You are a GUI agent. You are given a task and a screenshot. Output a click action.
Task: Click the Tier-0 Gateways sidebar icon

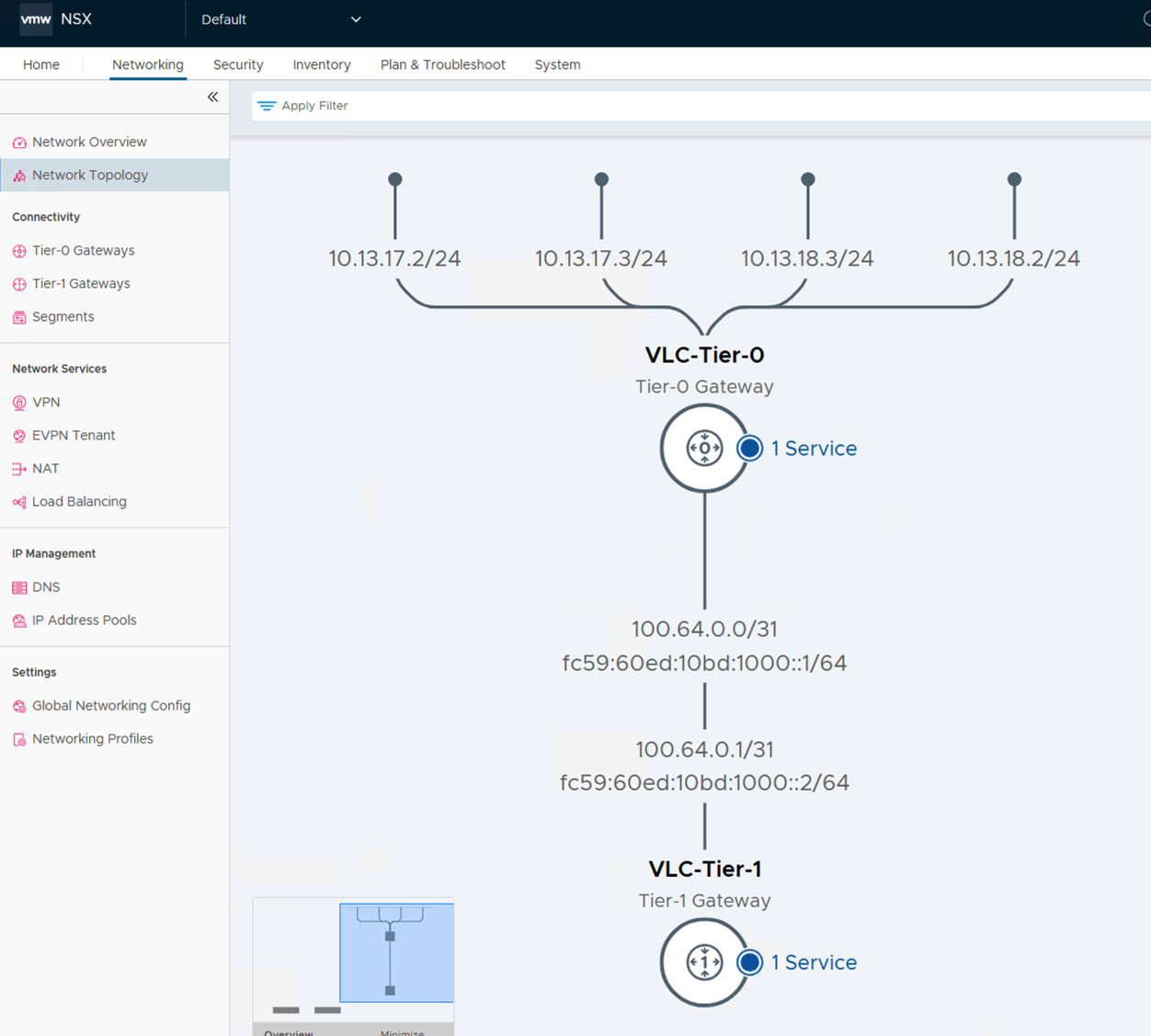[19, 251]
